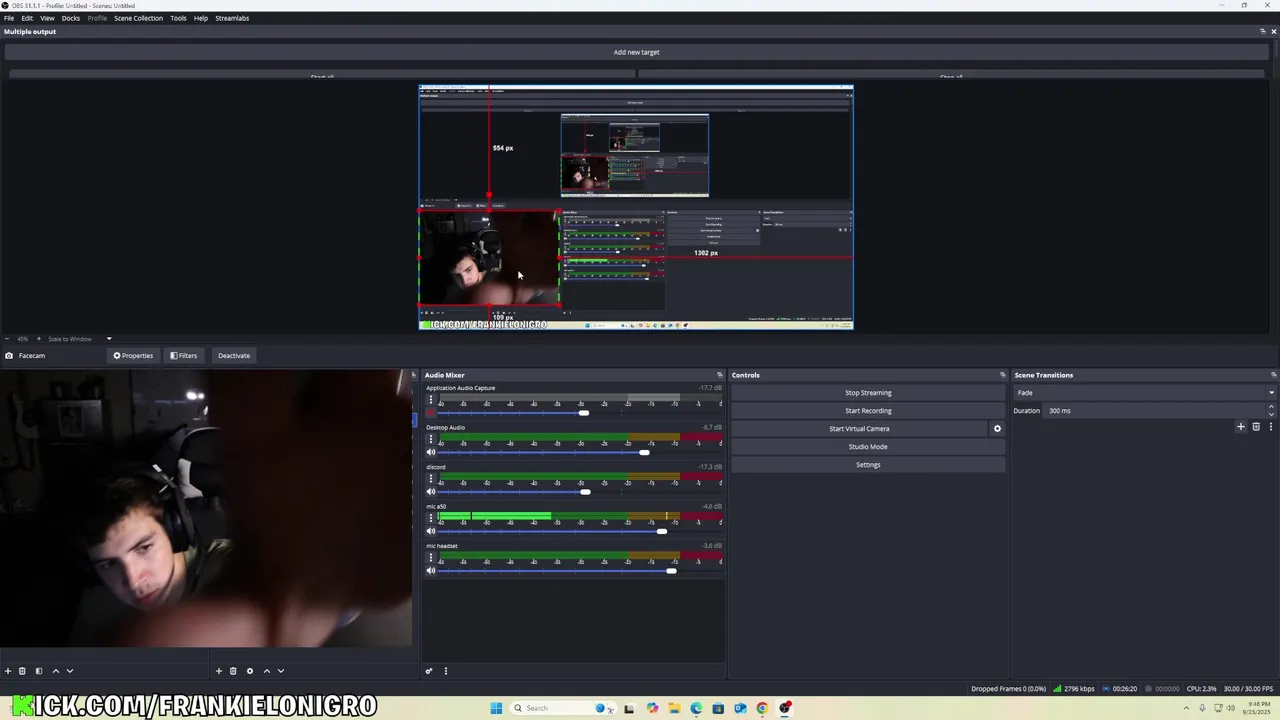The image size is (1280, 720).
Task: Mute discord audio channel
Action: click(431, 491)
